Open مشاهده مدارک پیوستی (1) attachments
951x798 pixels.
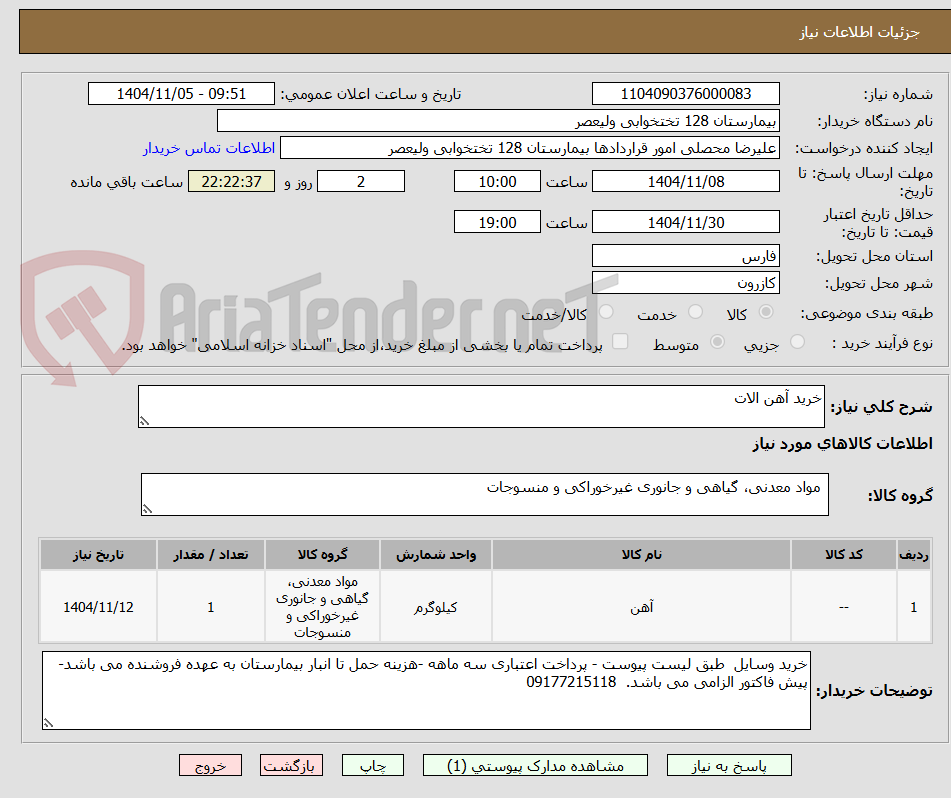click(x=535, y=765)
